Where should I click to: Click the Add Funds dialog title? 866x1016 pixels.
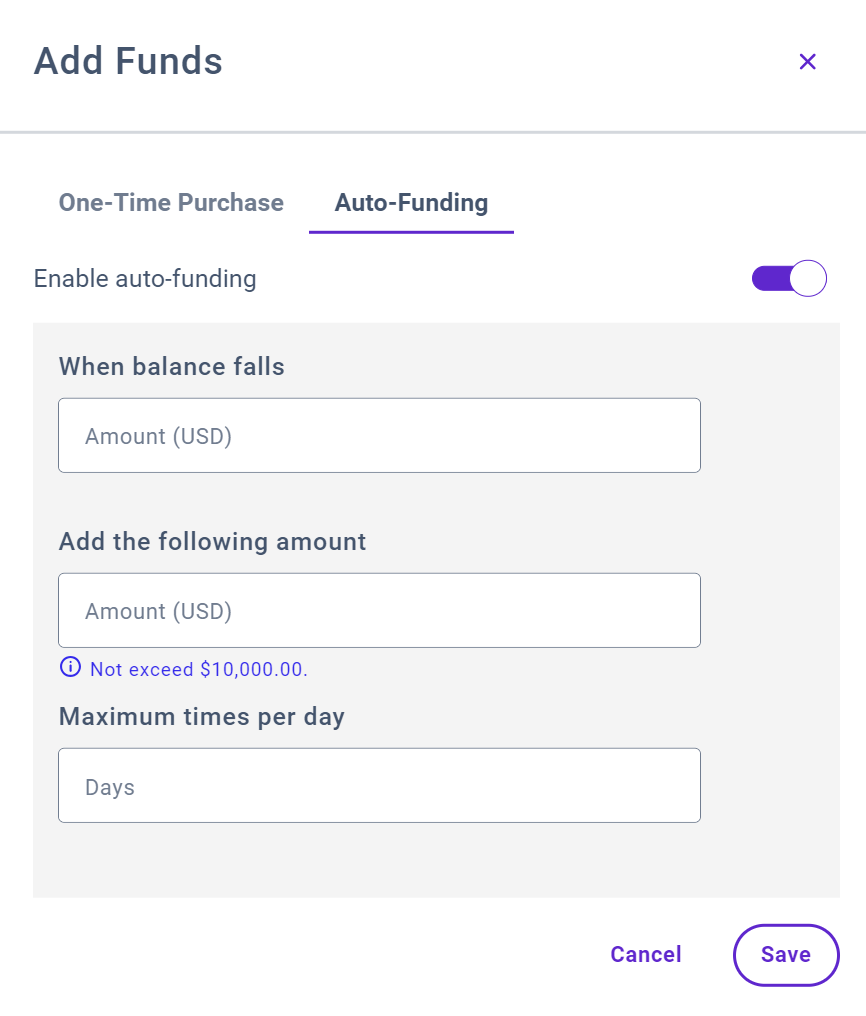pyautogui.click(x=128, y=62)
